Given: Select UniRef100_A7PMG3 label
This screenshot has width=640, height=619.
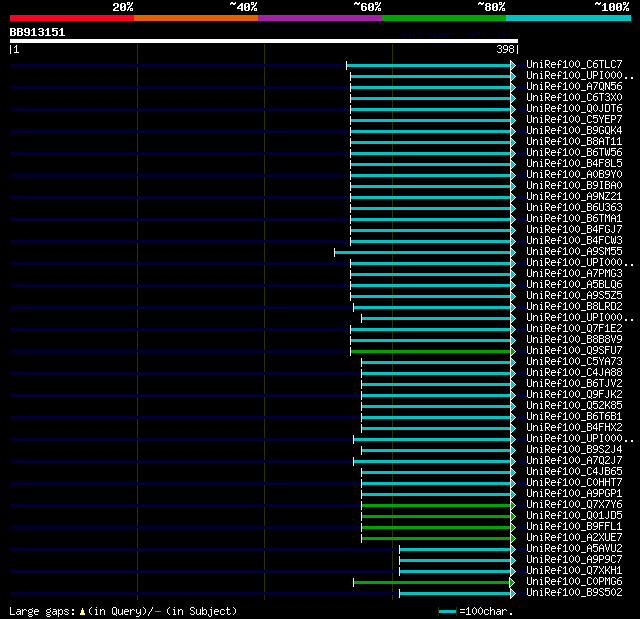Looking at the screenshot, I should (x=574, y=273).
